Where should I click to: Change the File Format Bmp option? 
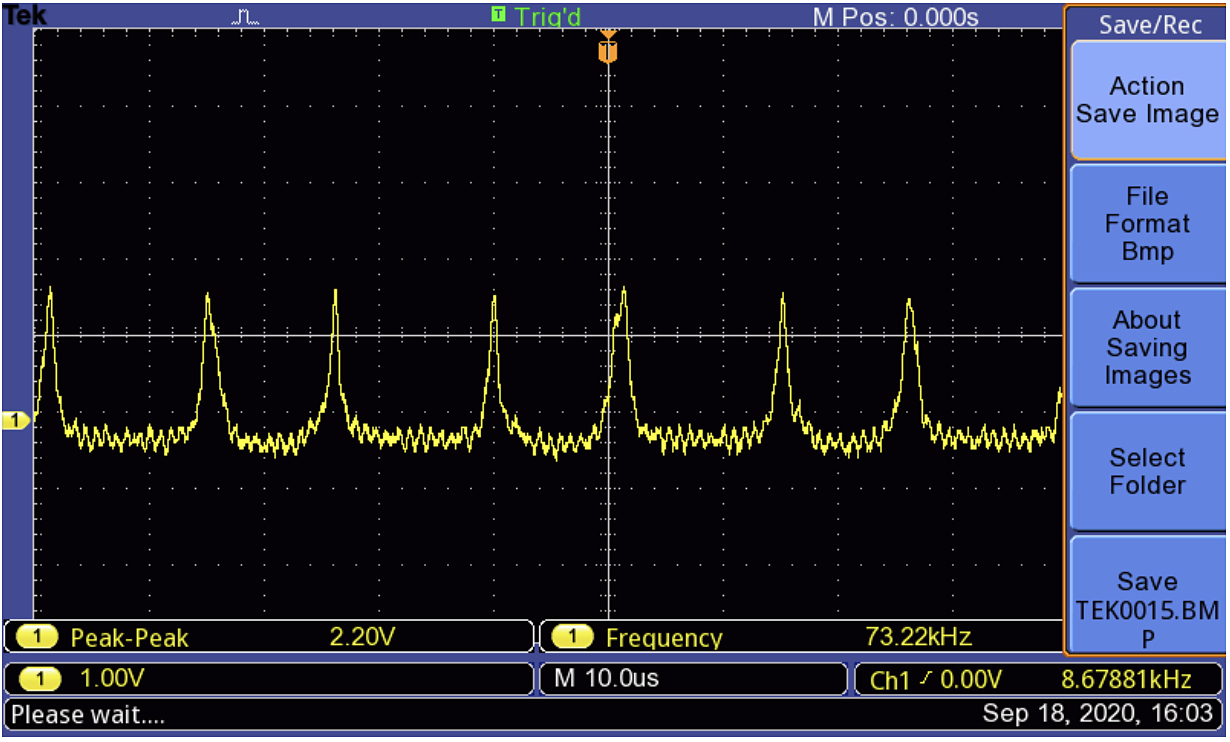(x=1146, y=224)
